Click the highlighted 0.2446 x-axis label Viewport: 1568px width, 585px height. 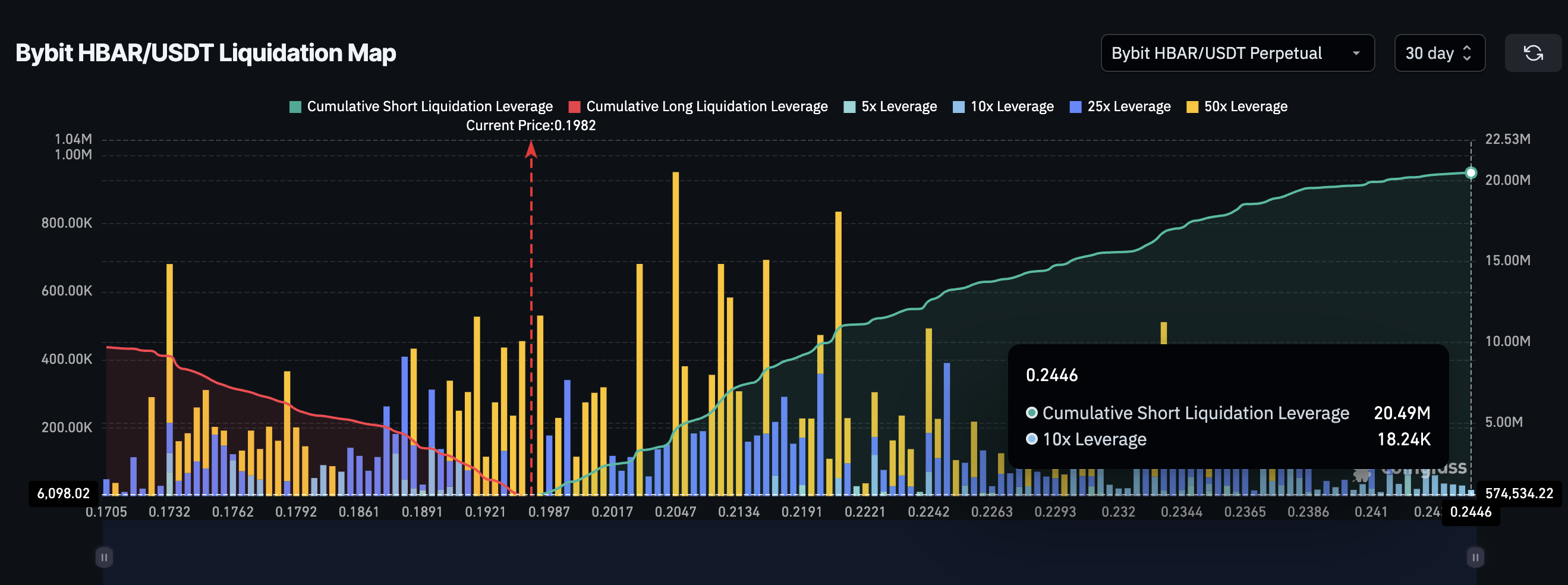tap(1471, 512)
